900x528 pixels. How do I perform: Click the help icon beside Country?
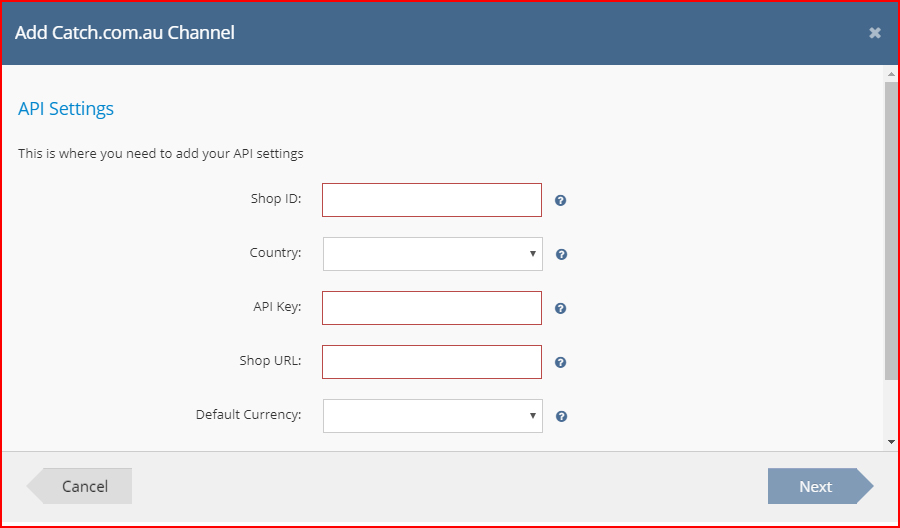pos(562,254)
